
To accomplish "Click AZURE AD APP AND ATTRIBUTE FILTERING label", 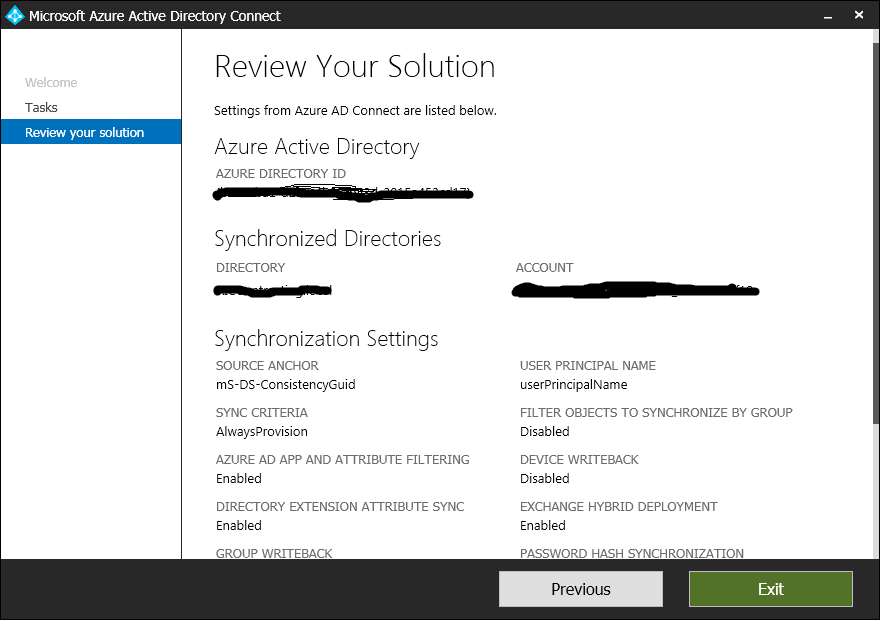I will tap(342, 460).
